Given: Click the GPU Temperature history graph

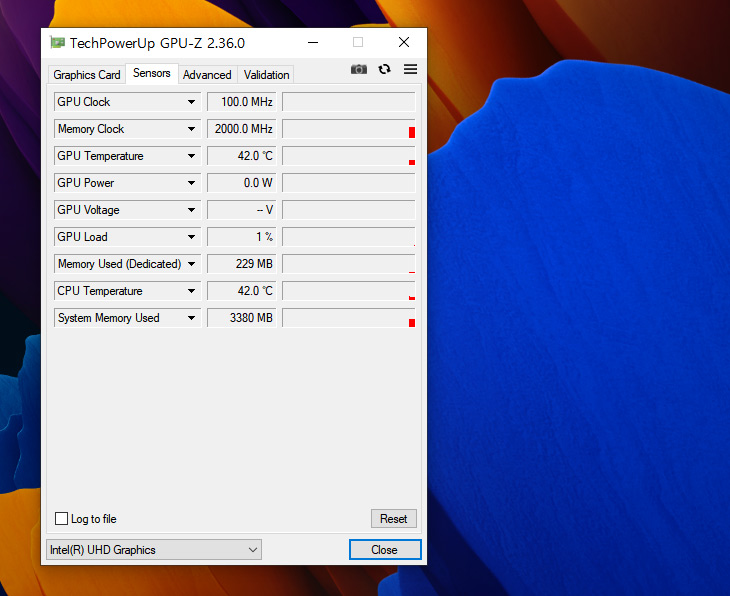Looking at the screenshot, I should [349, 156].
